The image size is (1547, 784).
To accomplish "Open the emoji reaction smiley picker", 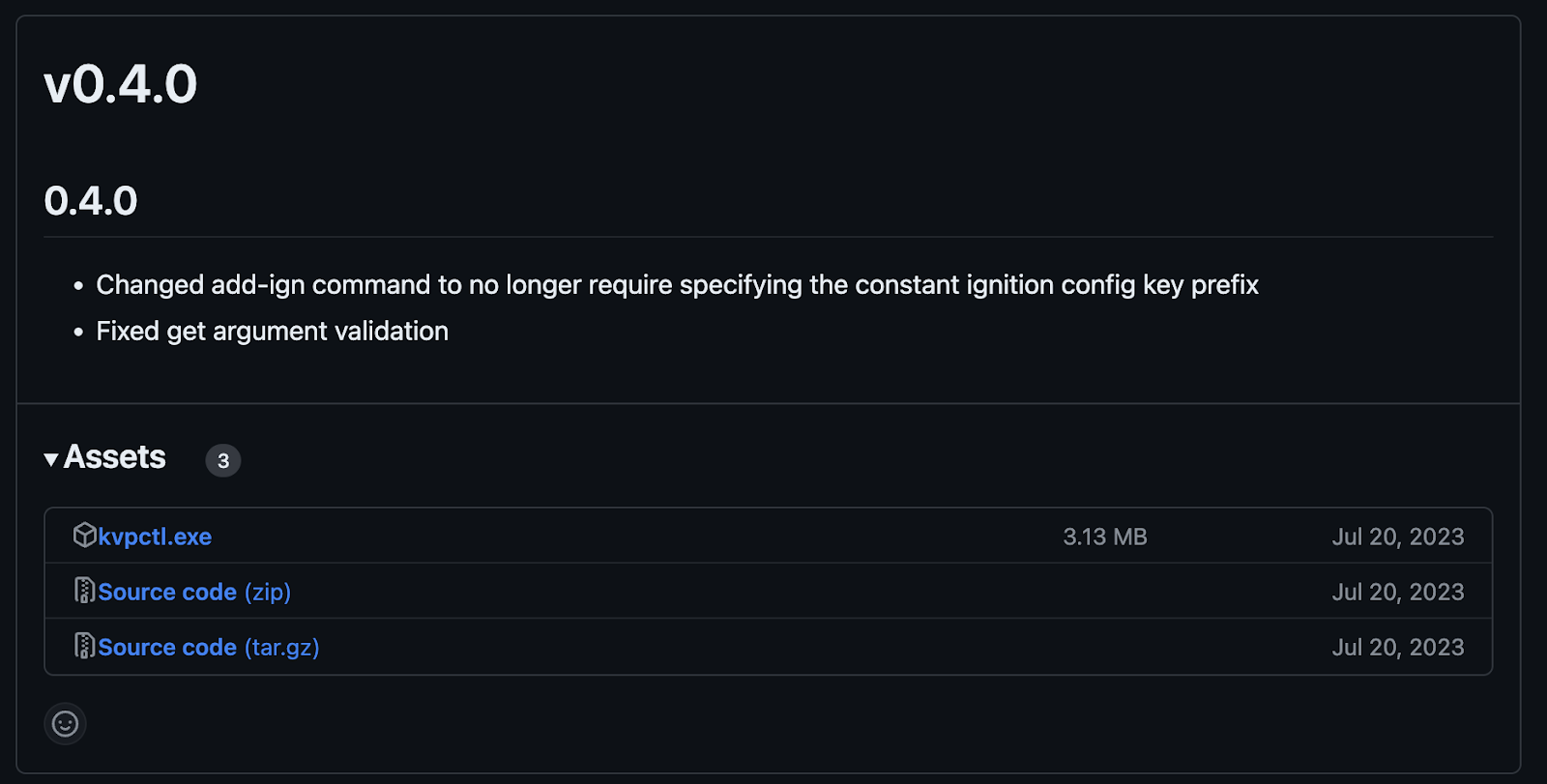I will pos(65,724).
